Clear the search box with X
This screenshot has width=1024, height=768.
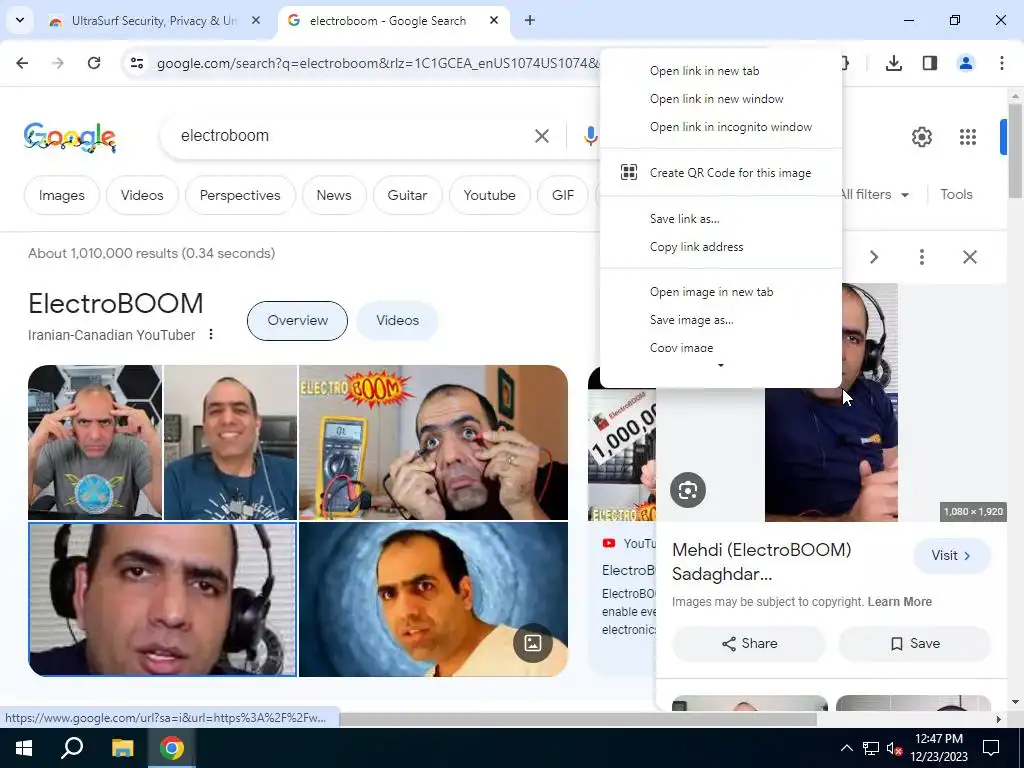(x=541, y=136)
